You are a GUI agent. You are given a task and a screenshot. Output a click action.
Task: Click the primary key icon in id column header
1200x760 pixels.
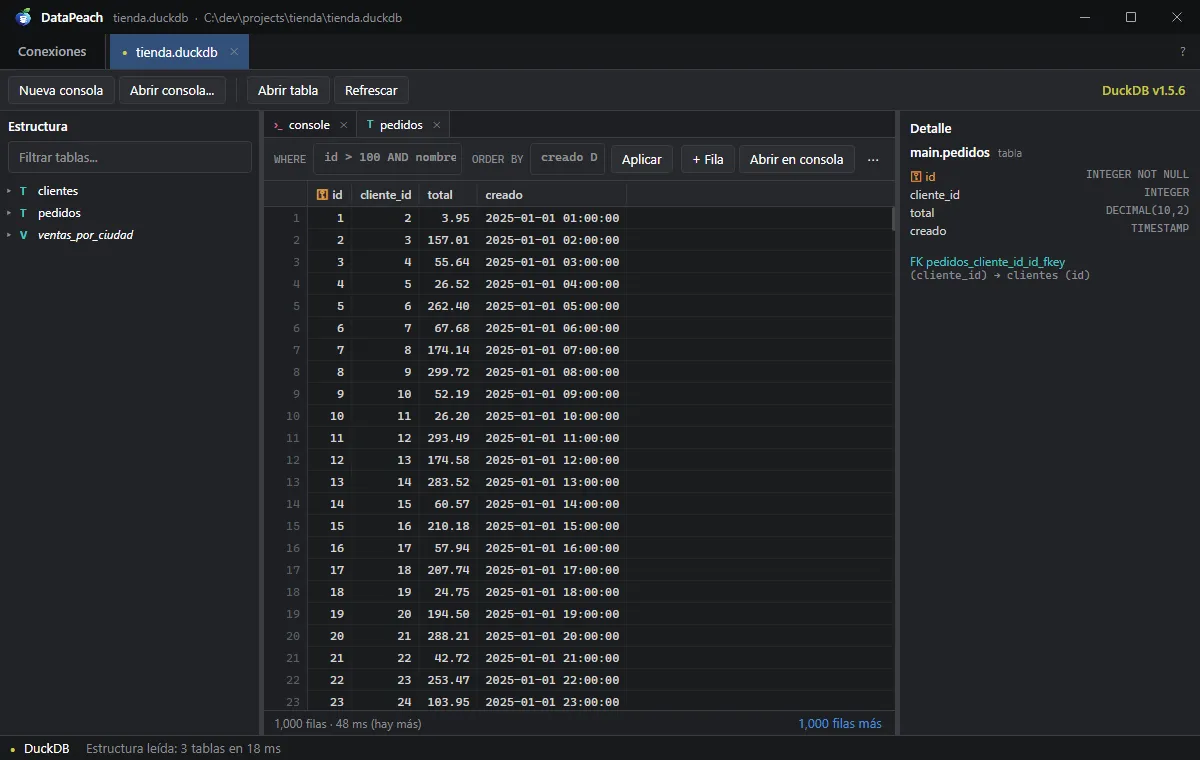(x=322, y=195)
